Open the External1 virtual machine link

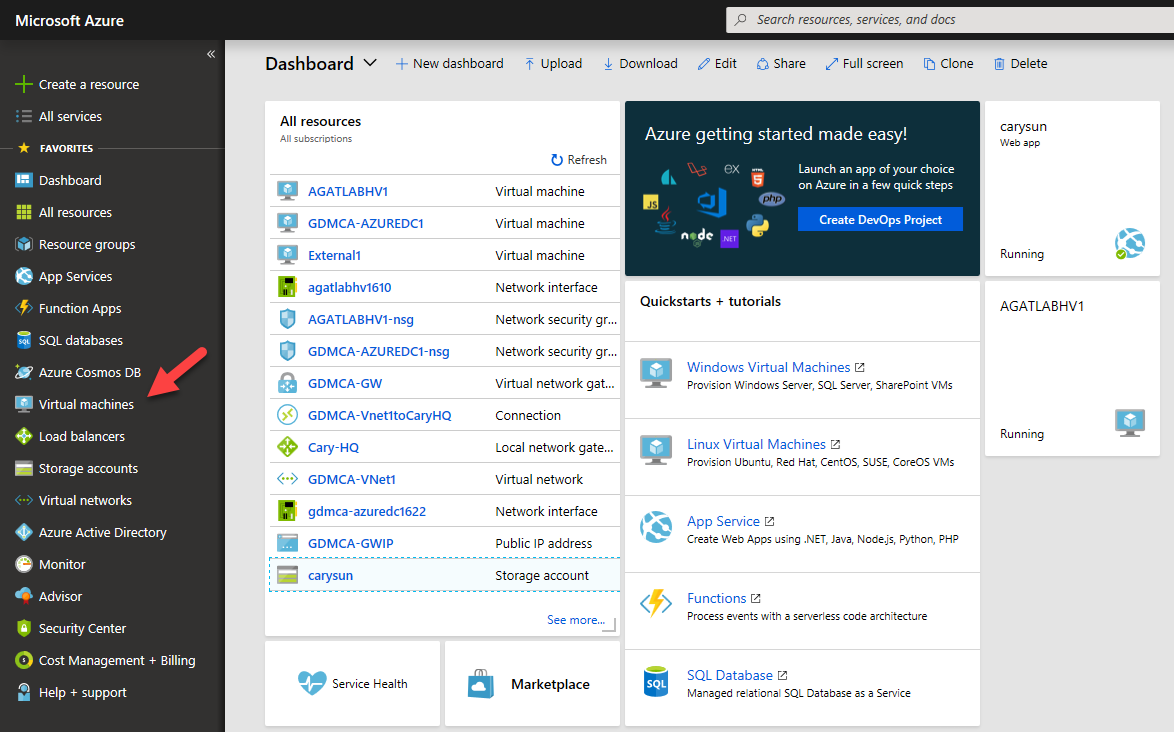click(334, 255)
